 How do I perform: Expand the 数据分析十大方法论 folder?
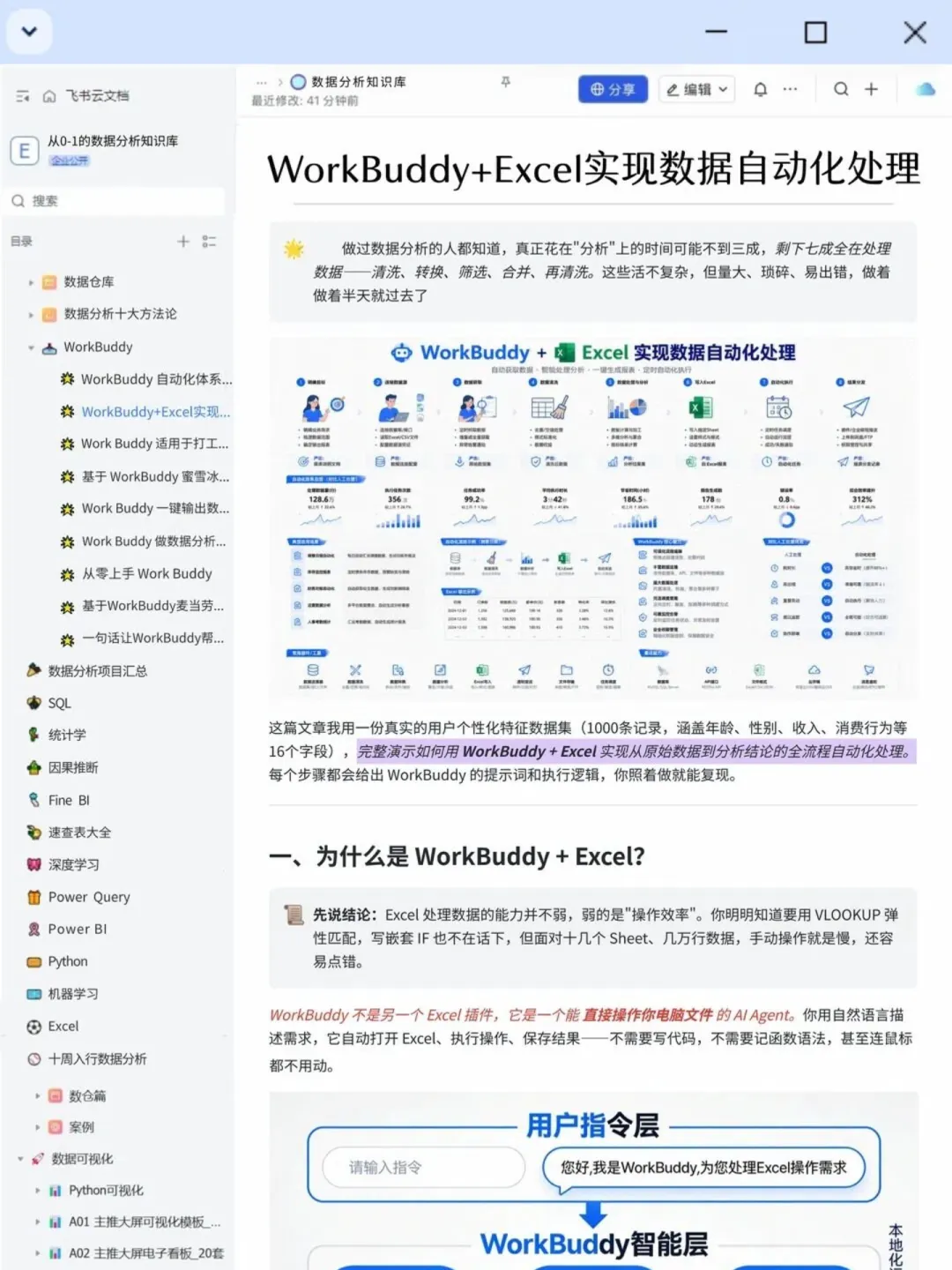[31, 315]
